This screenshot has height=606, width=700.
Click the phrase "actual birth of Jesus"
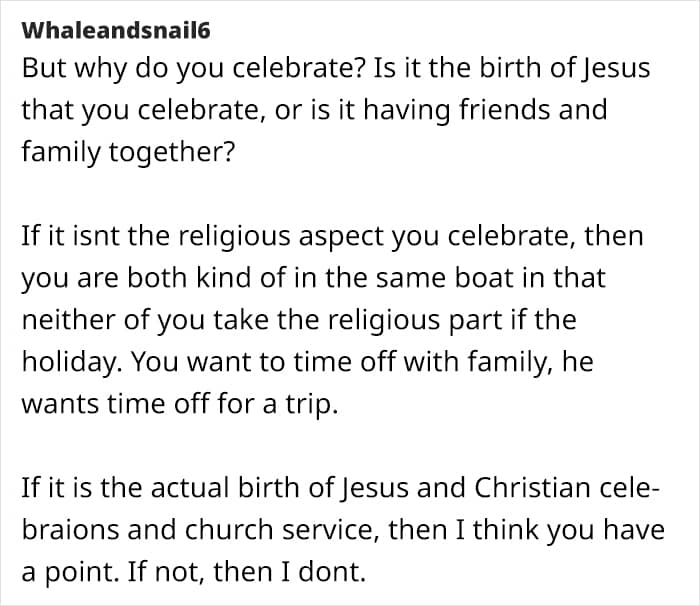(x=279, y=488)
